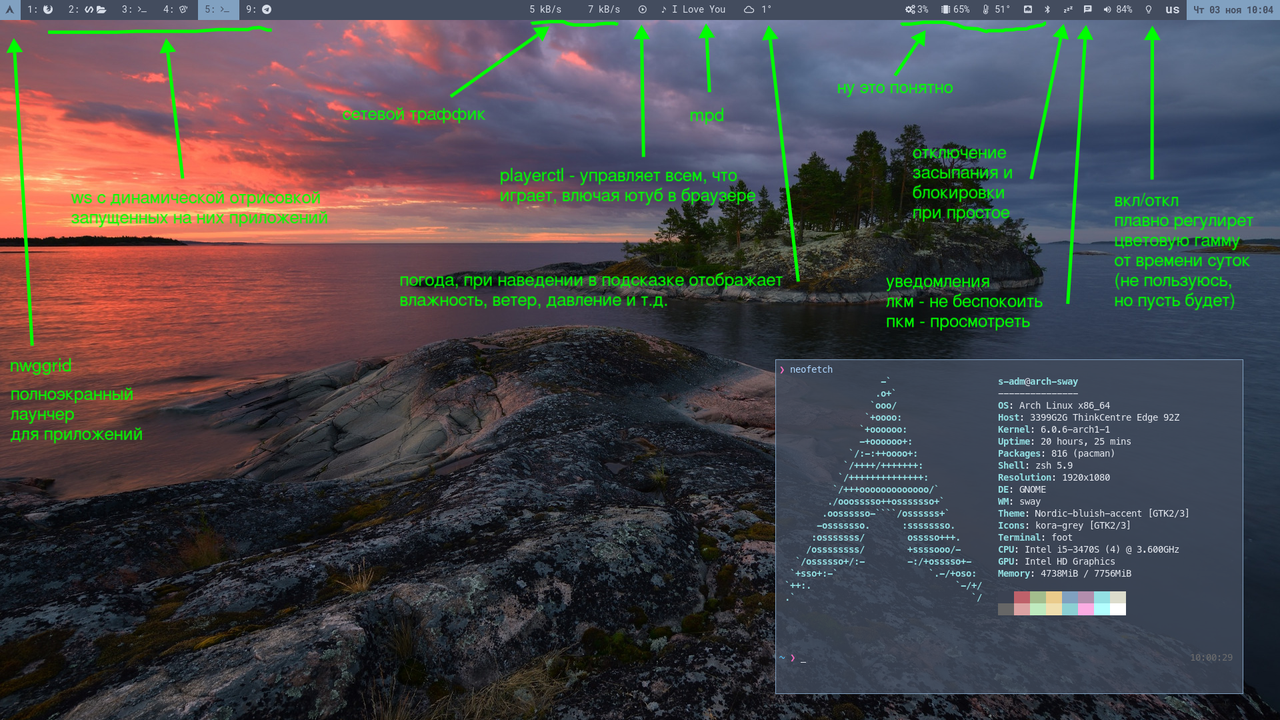This screenshot has width=1280, height=720.
Task: Click the Packages: 816 (pacman) line
Action: click(1056, 454)
